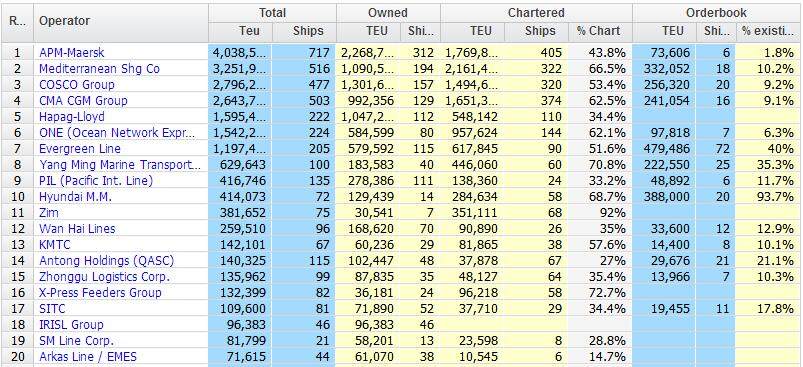Click the Evergreen Line link
Image resolution: width=803 pixels, height=367 pixels.
coord(80,148)
